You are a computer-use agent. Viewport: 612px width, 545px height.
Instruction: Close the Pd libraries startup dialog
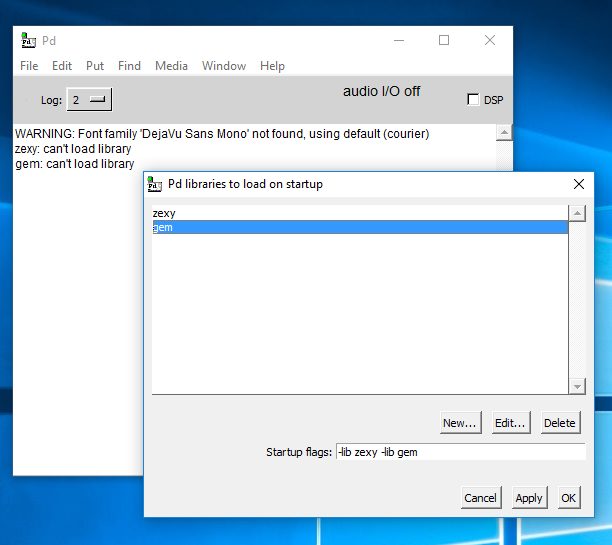point(579,184)
